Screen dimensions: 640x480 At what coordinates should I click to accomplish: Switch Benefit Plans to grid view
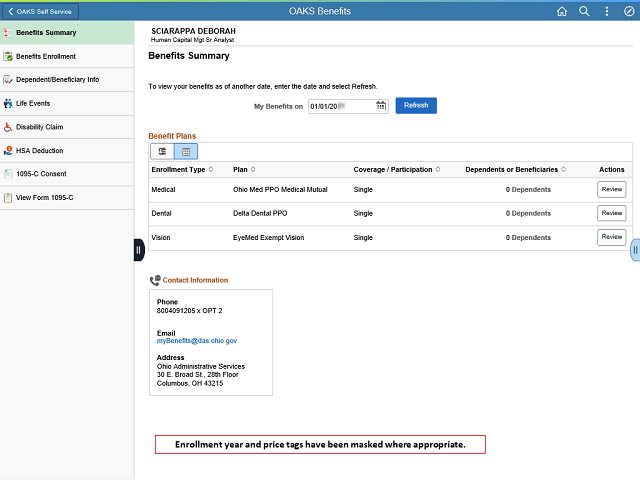tap(186, 151)
